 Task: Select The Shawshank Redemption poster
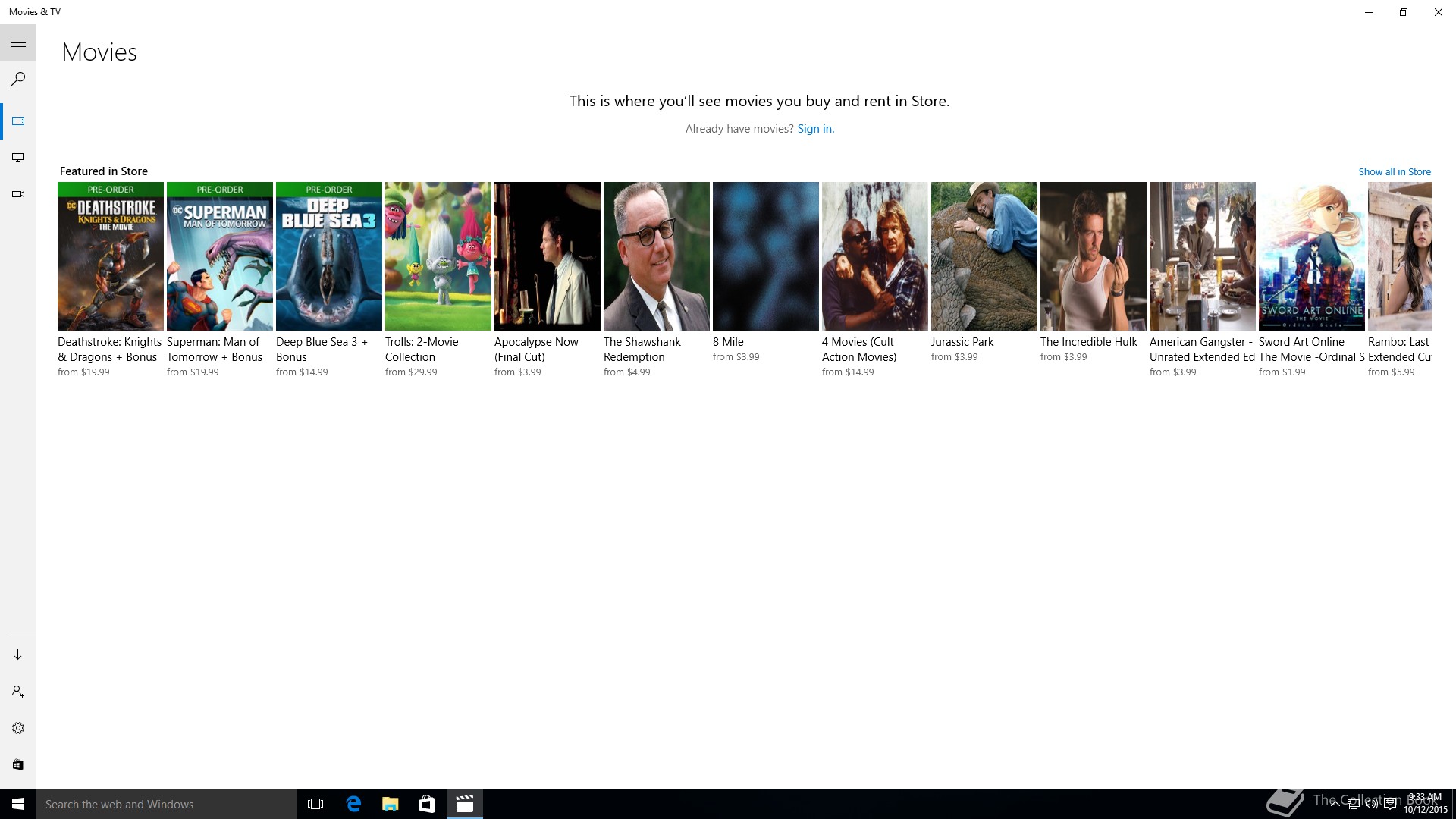tap(657, 256)
